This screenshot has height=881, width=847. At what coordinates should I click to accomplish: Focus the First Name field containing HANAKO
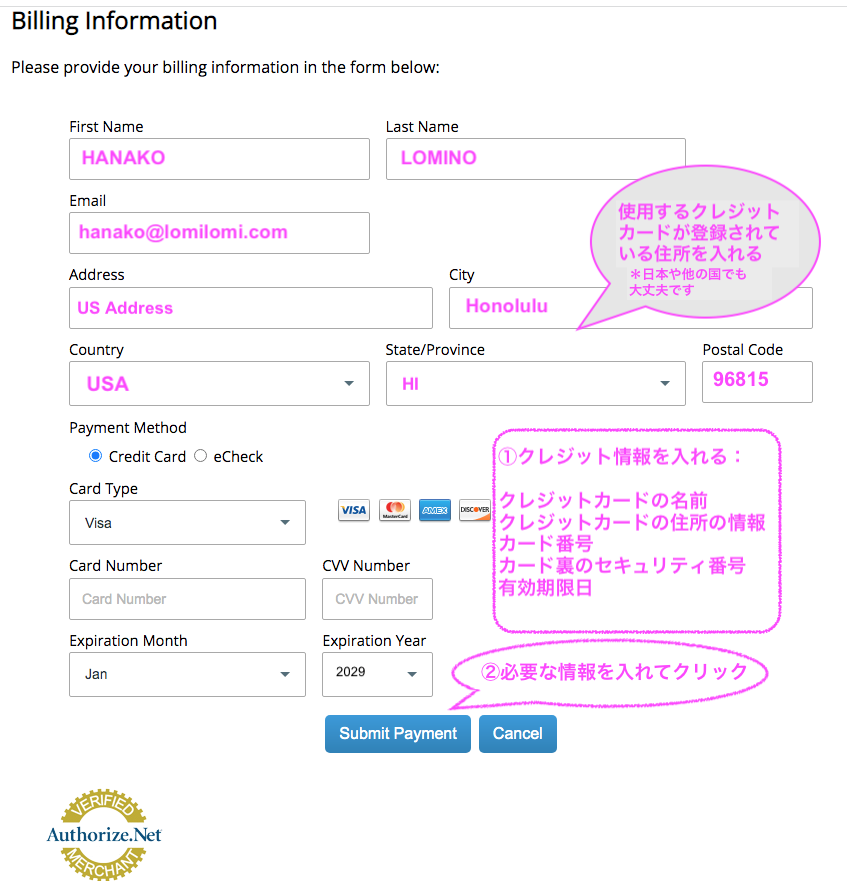coord(219,159)
